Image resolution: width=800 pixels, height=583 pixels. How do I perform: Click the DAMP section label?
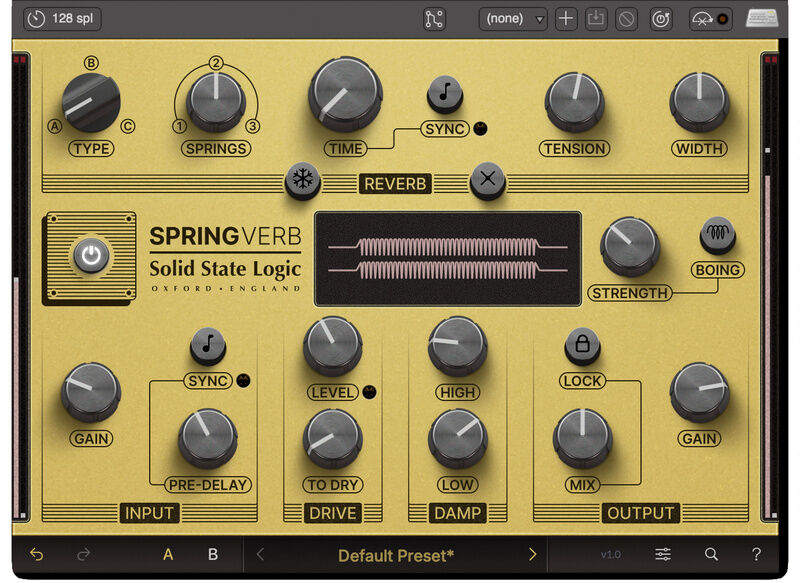458,513
